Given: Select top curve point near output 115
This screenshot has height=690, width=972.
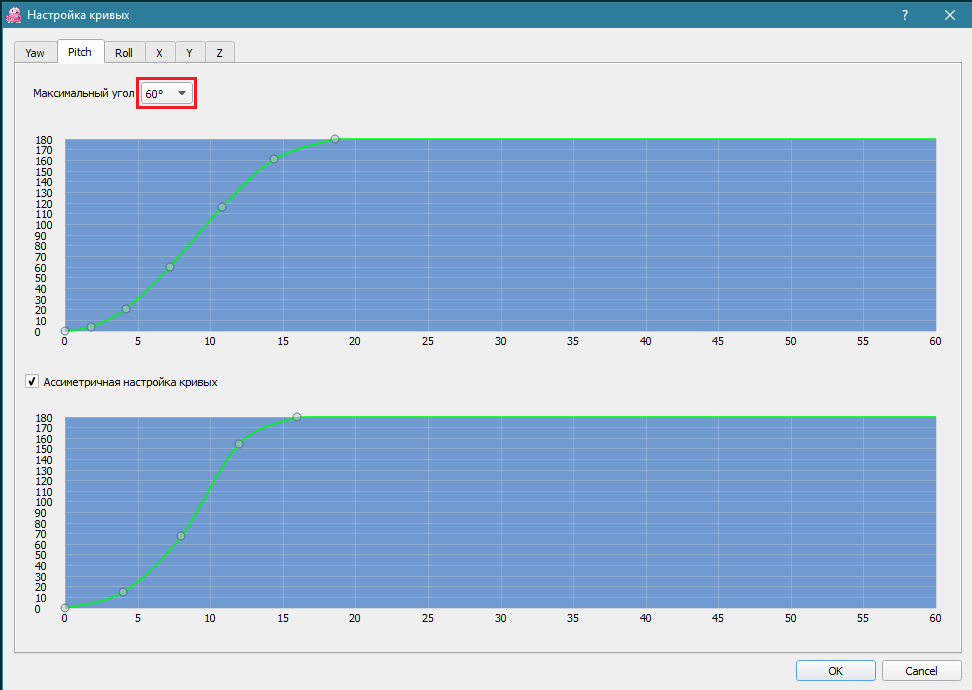Looking at the screenshot, I should [x=222, y=207].
